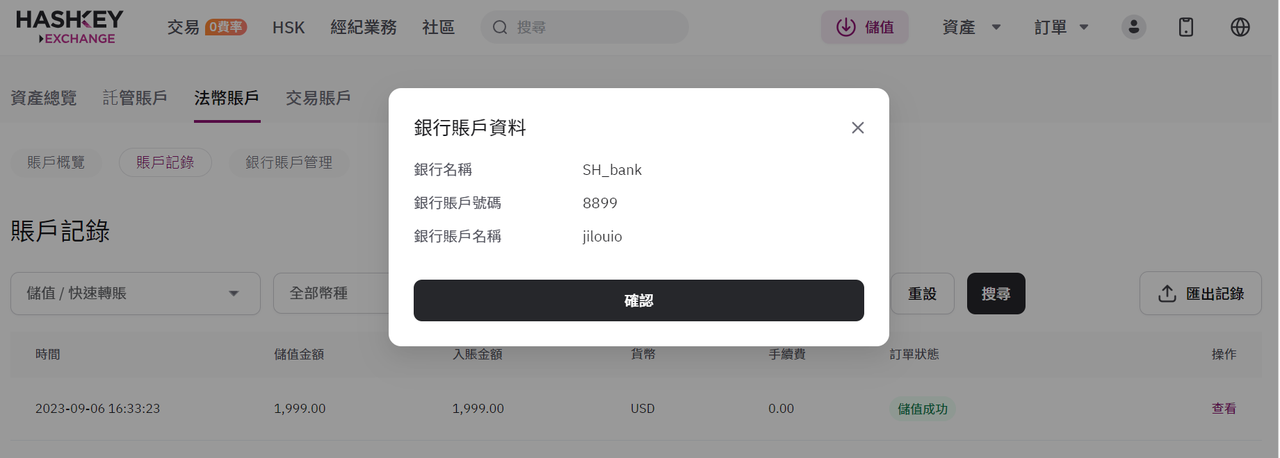This screenshot has width=1280, height=458.
Task: Click the 查看 link in record row
Action: pos(1224,408)
